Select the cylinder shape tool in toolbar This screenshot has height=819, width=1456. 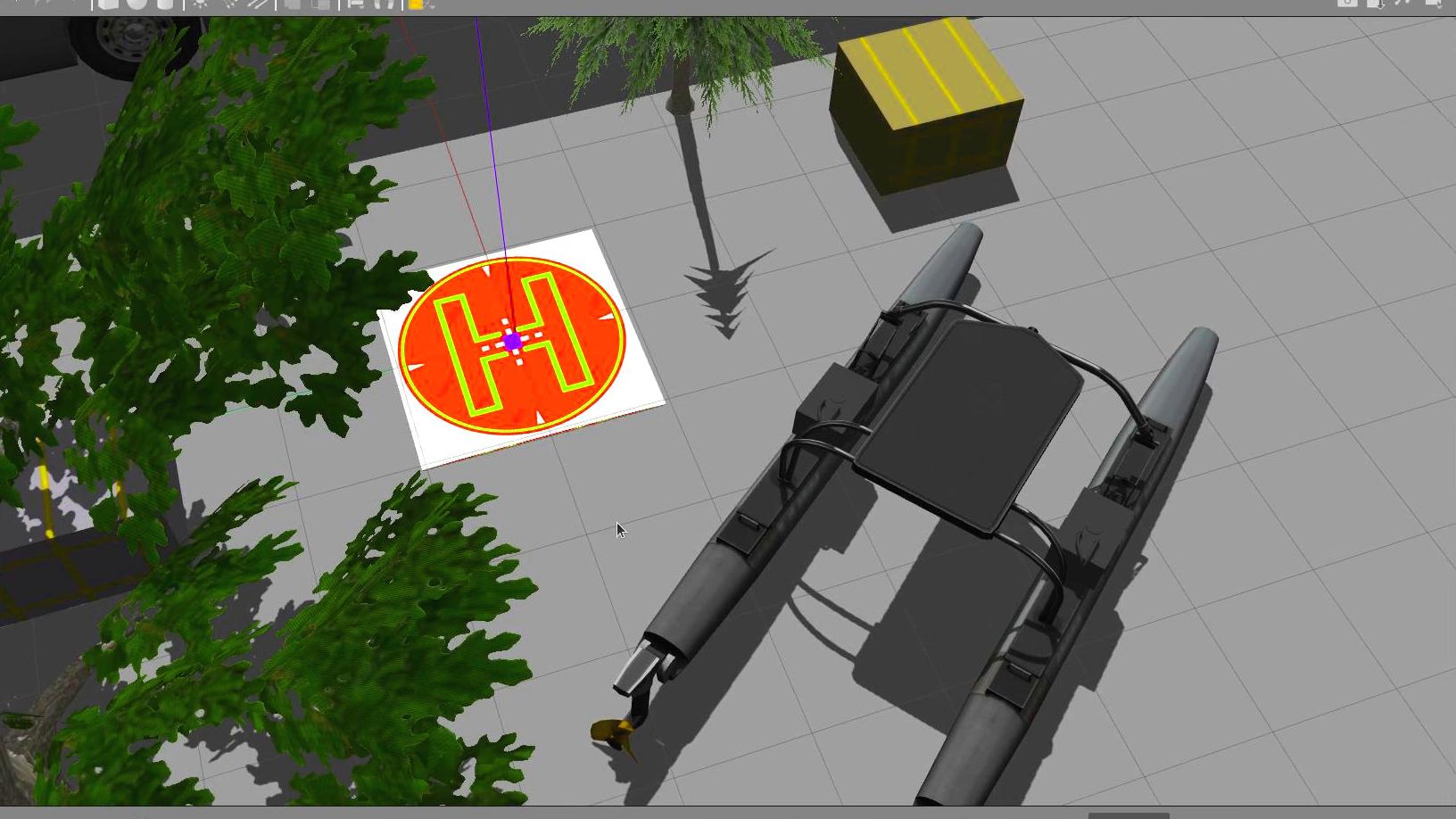pyautogui.click(x=165, y=4)
